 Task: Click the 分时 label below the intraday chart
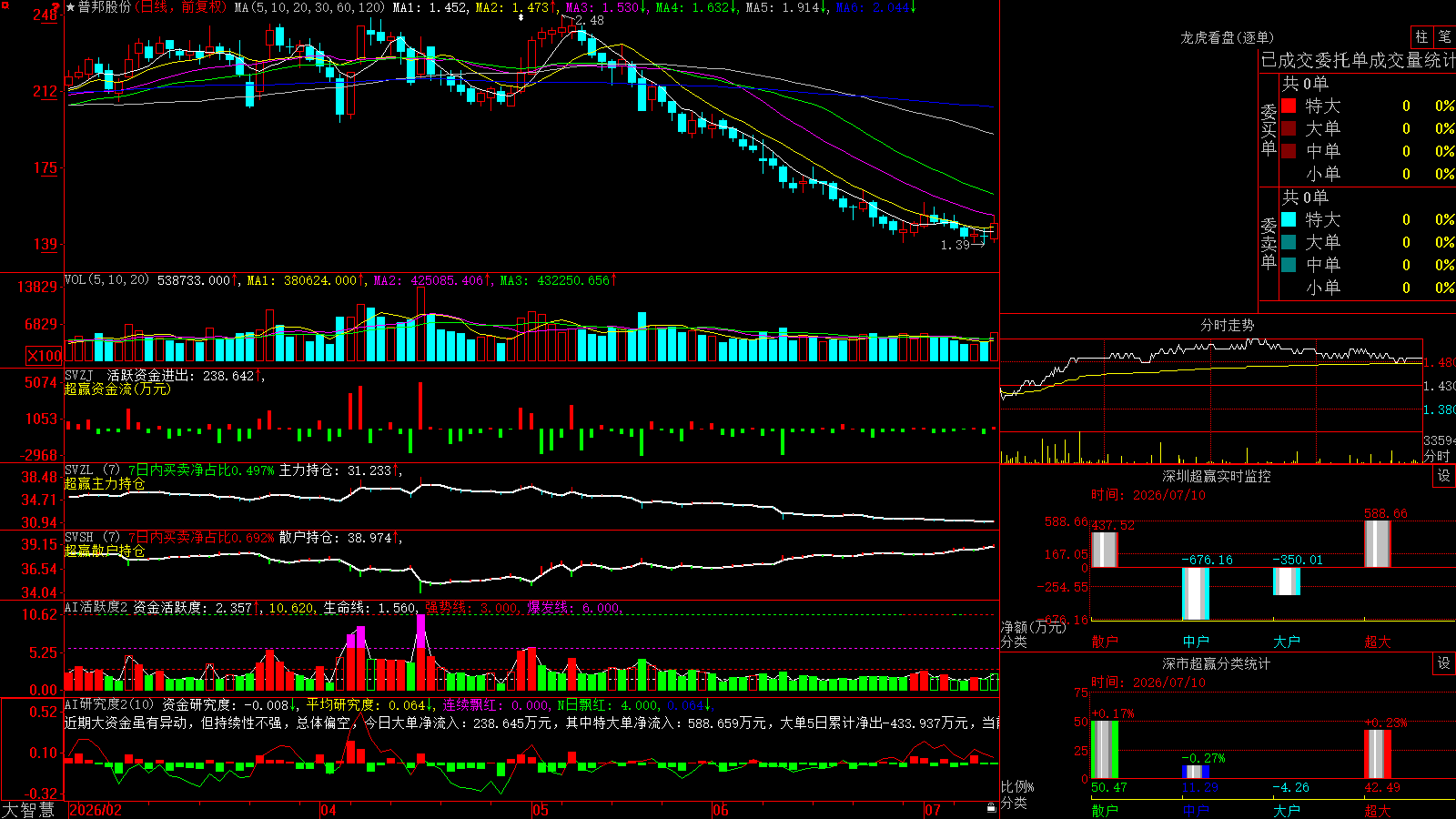click(1437, 455)
